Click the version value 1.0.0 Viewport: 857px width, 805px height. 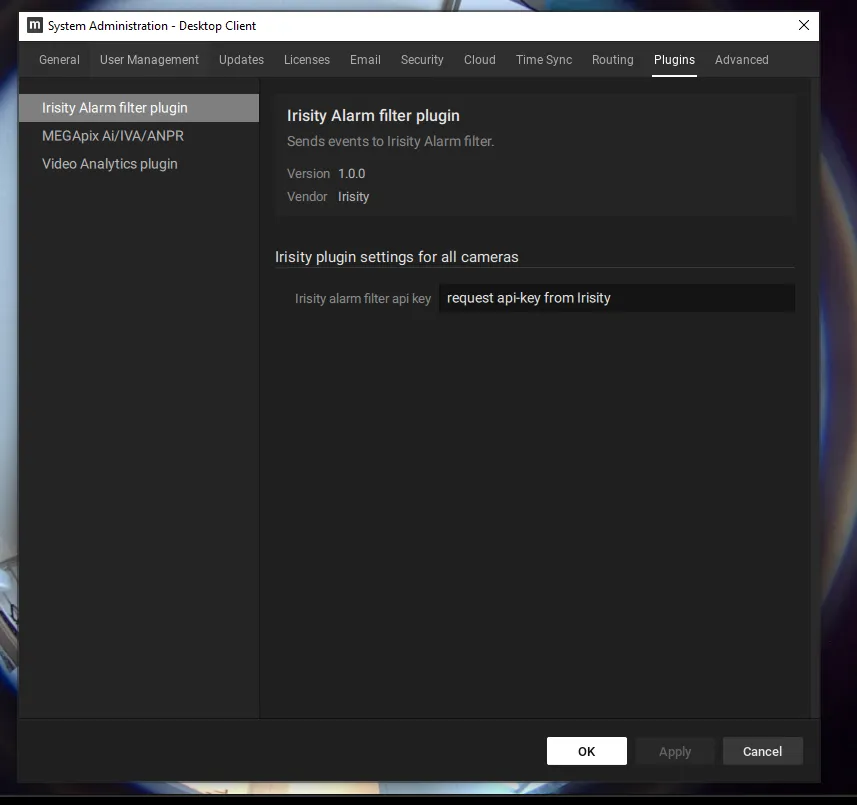click(351, 174)
